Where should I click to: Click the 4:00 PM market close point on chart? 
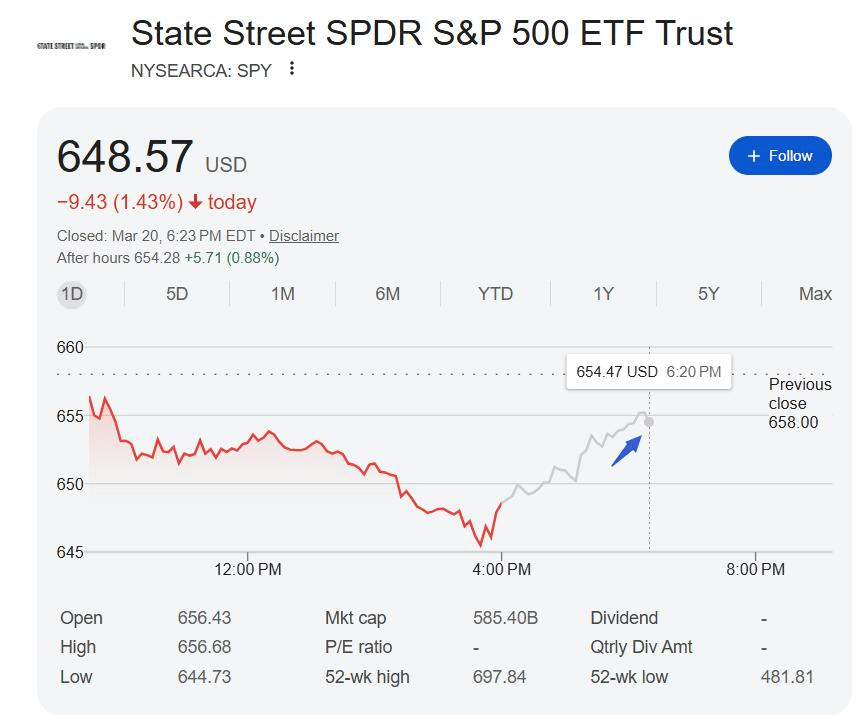pyautogui.click(x=500, y=503)
